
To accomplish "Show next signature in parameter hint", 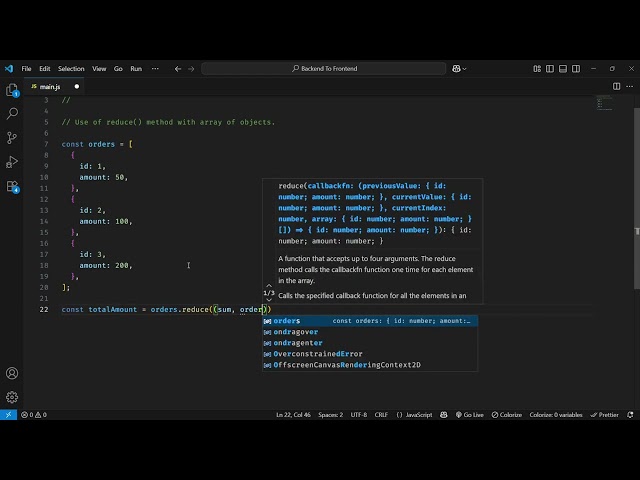I will [x=269, y=300].
